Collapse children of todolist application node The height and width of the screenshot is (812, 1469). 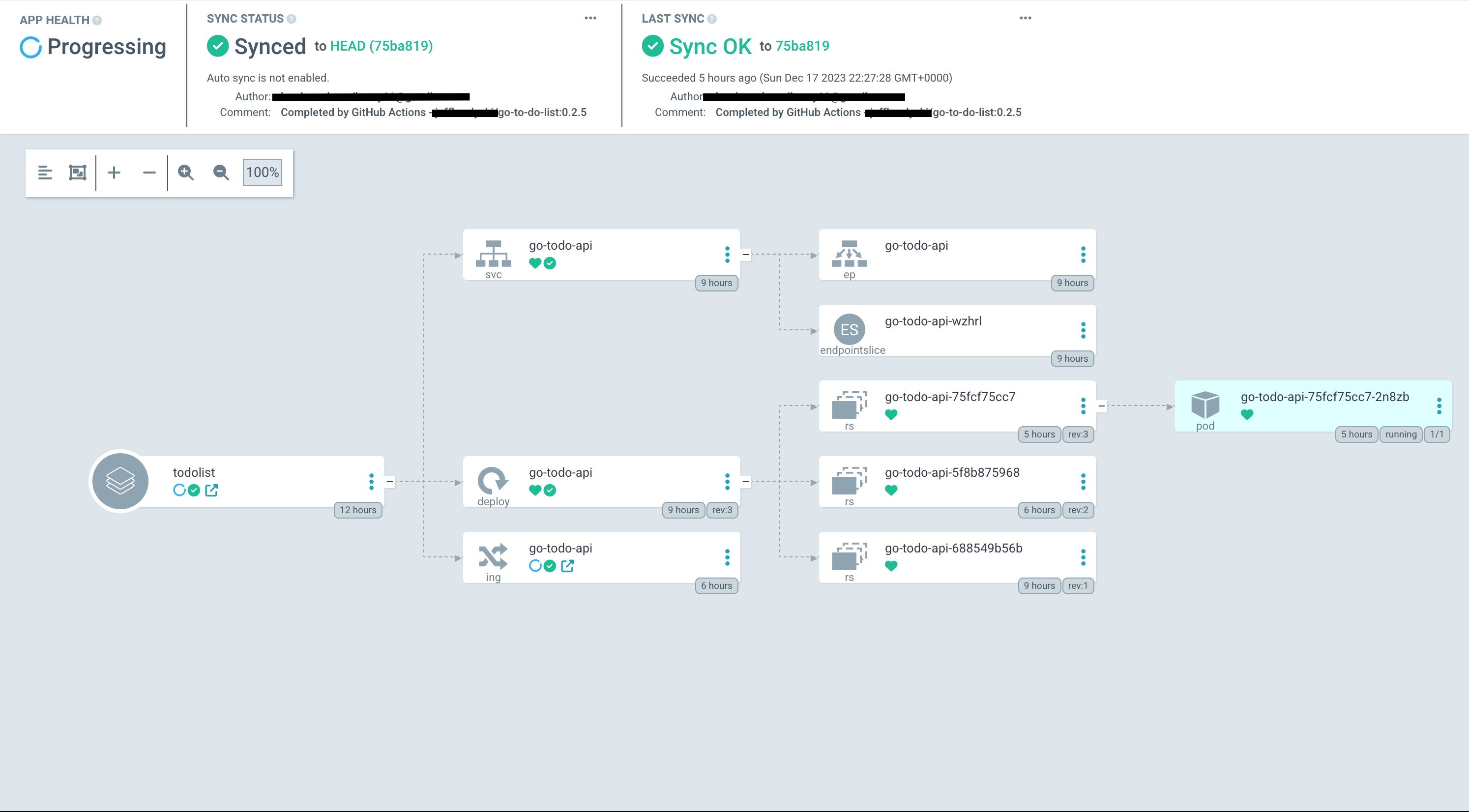click(x=389, y=482)
